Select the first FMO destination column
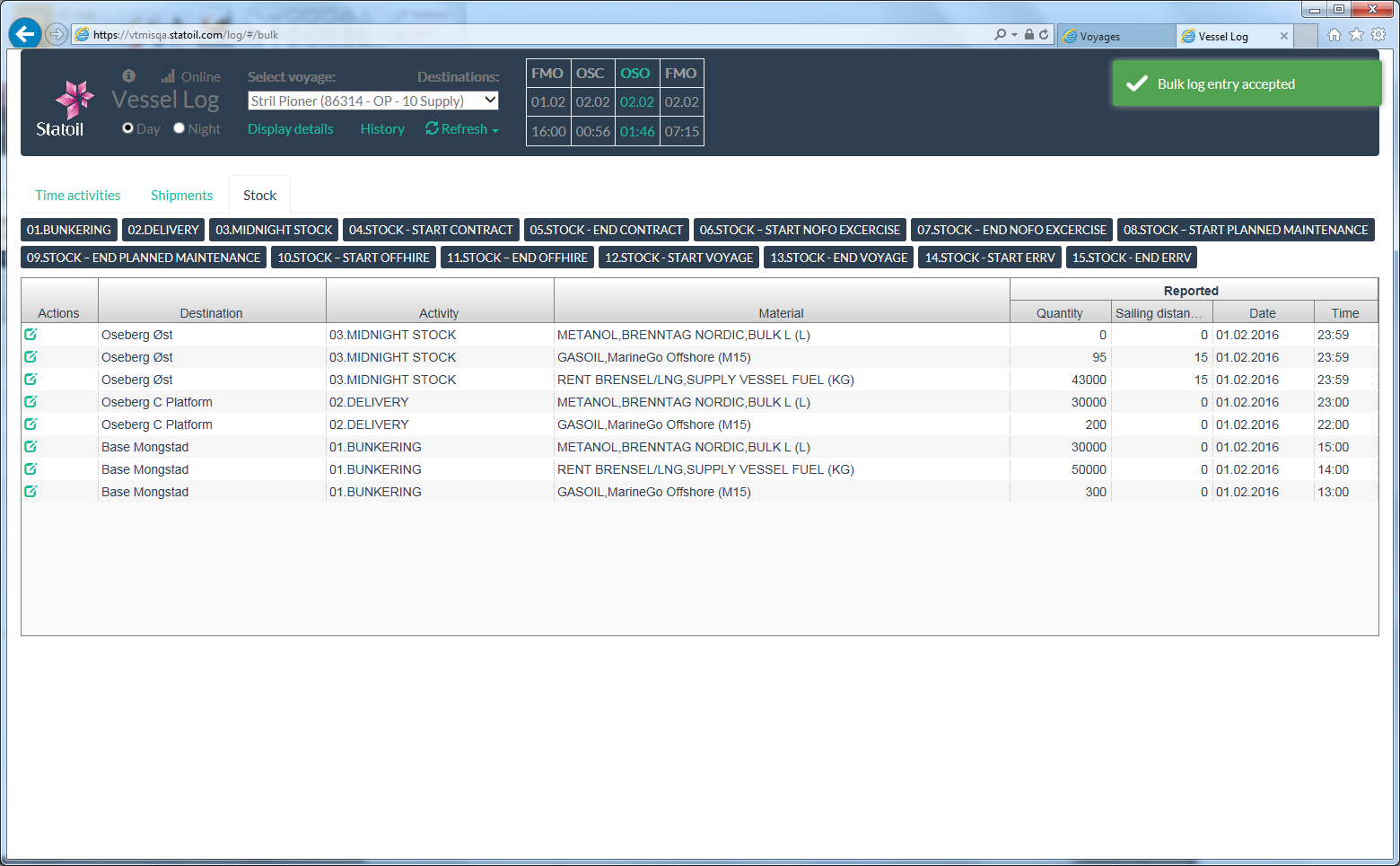The width and height of the screenshot is (1400, 866). tap(548, 102)
